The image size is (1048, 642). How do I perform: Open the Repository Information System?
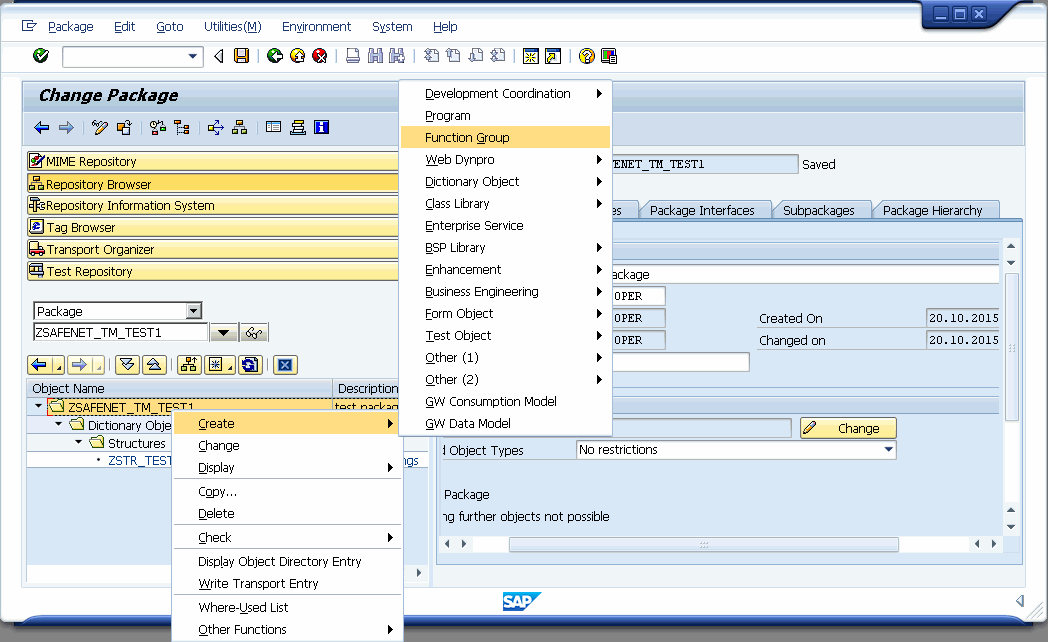[x=213, y=205]
